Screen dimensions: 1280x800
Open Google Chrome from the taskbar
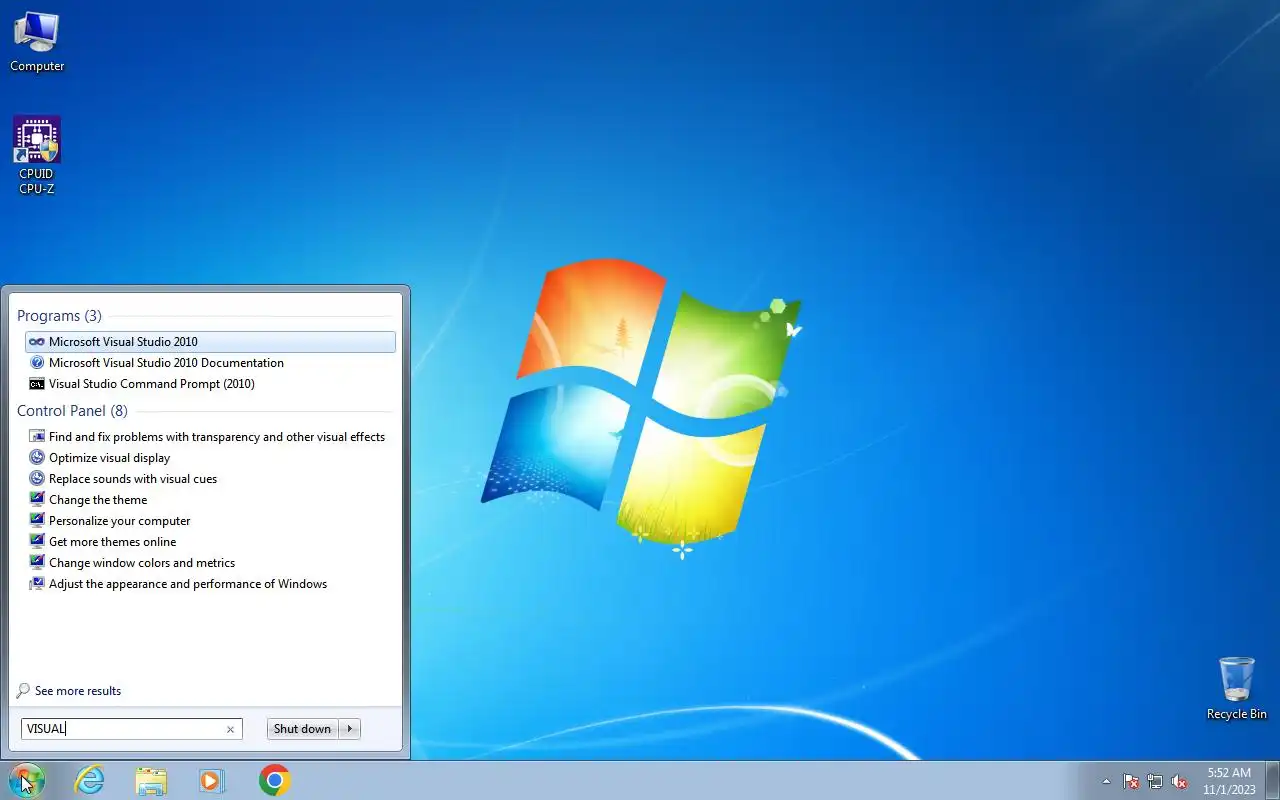[274, 780]
